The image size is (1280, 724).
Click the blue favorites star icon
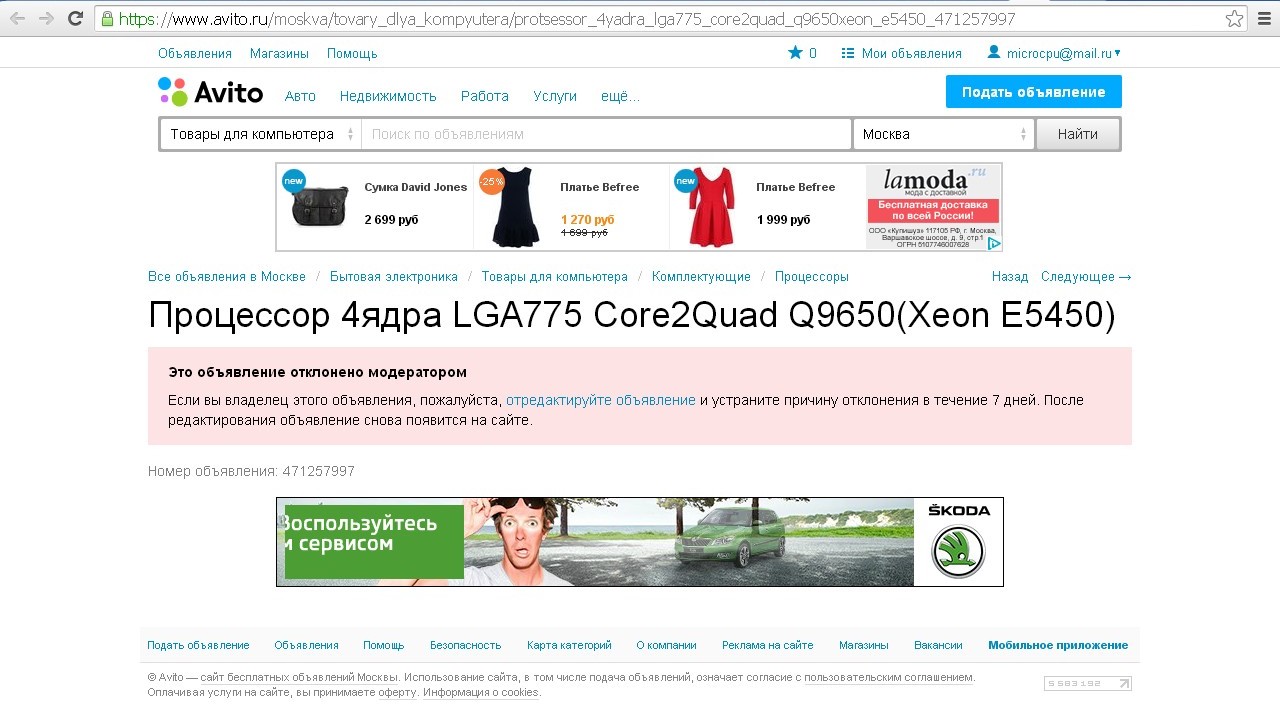tap(795, 53)
